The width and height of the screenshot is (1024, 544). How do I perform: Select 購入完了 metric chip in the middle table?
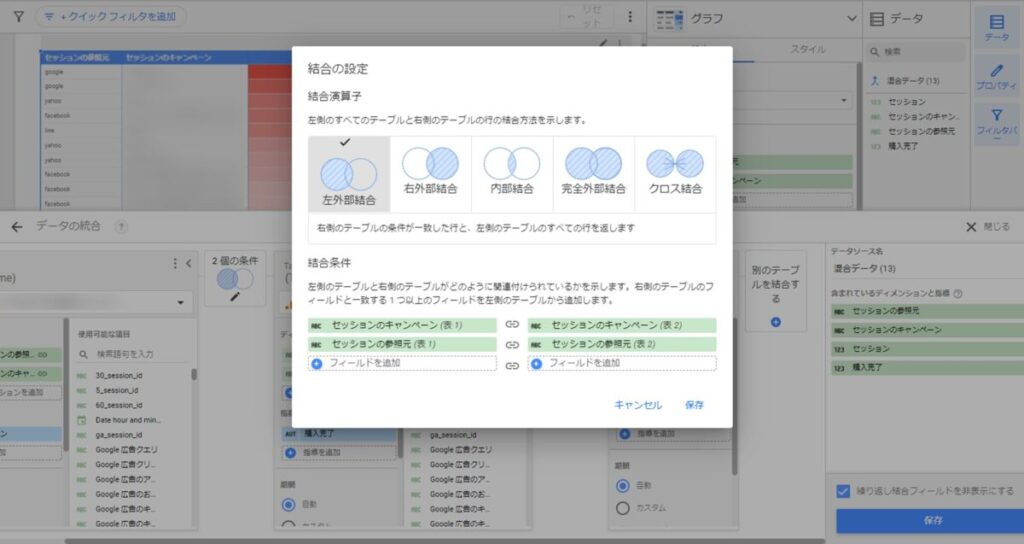pos(339,434)
